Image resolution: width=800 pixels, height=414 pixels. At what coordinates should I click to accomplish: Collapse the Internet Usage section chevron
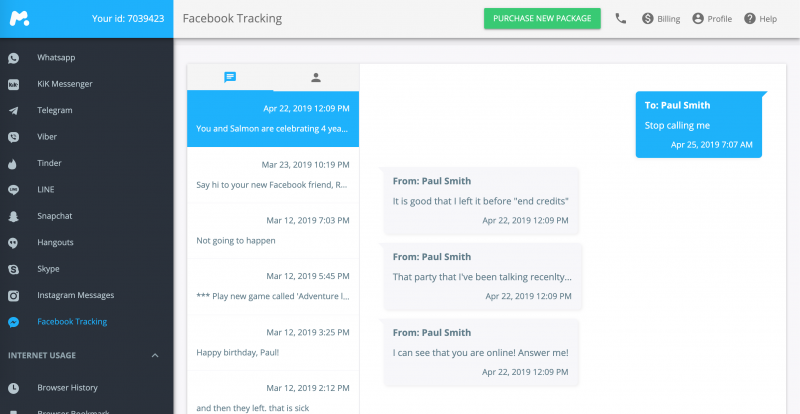[x=156, y=355]
